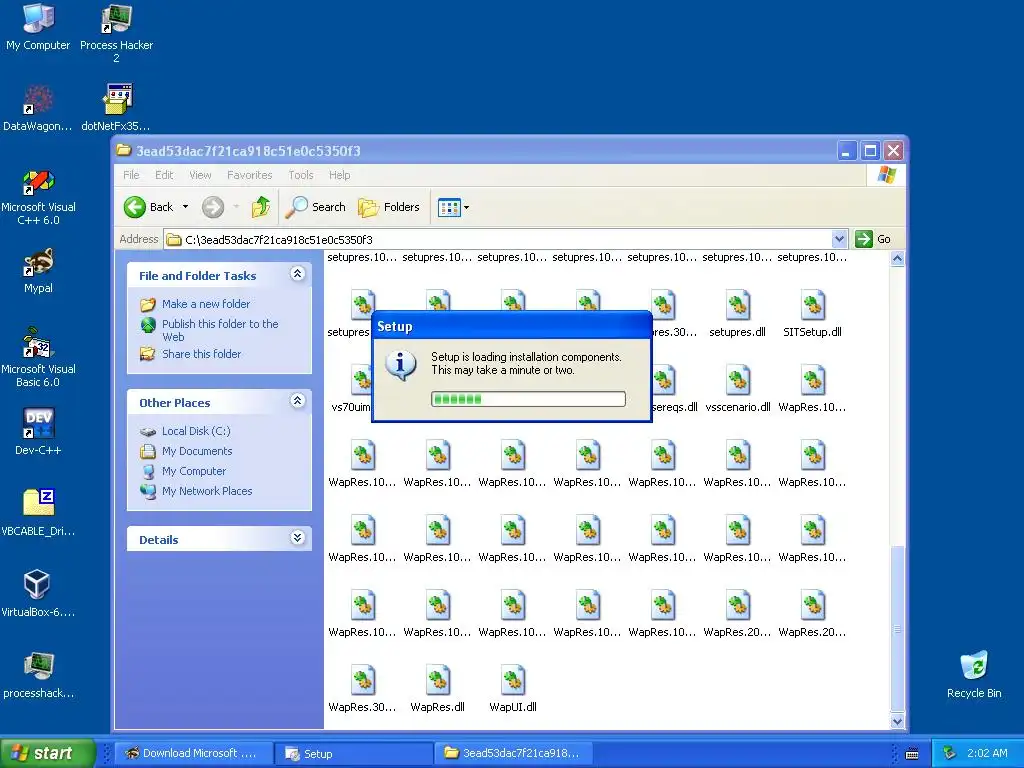The height and width of the screenshot is (768, 1024).
Task: Click the keyboard icon on taskbar
Action: [x=912, y=754]
